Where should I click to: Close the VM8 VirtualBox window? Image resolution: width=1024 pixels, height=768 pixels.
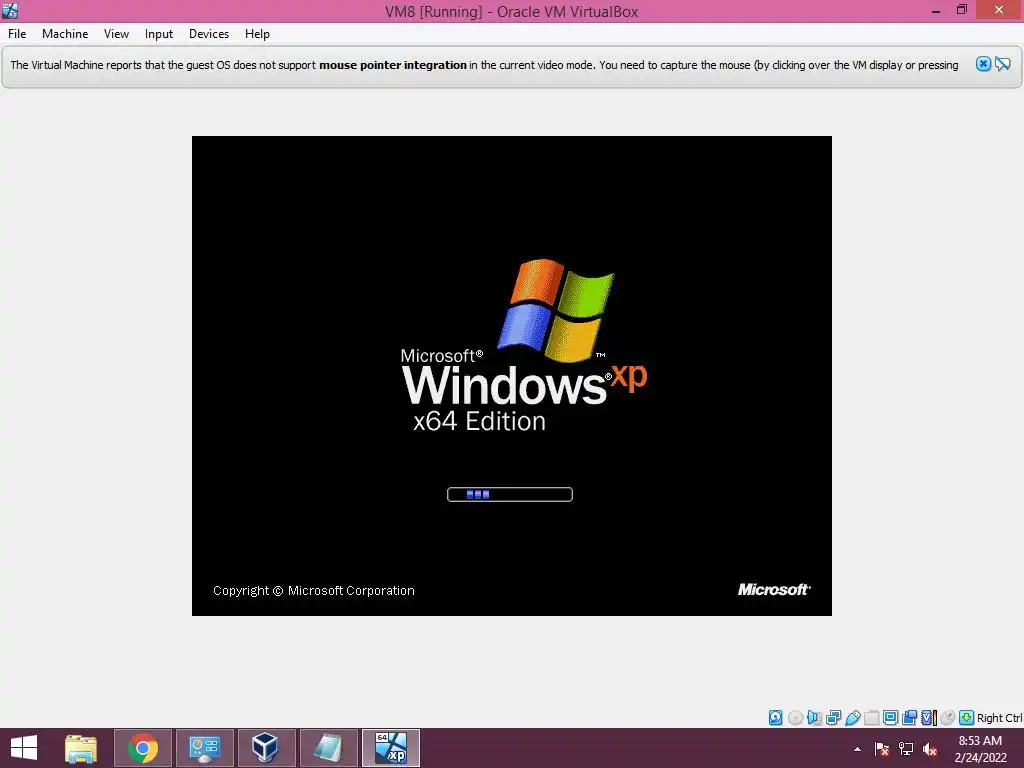tap(999, 10)
